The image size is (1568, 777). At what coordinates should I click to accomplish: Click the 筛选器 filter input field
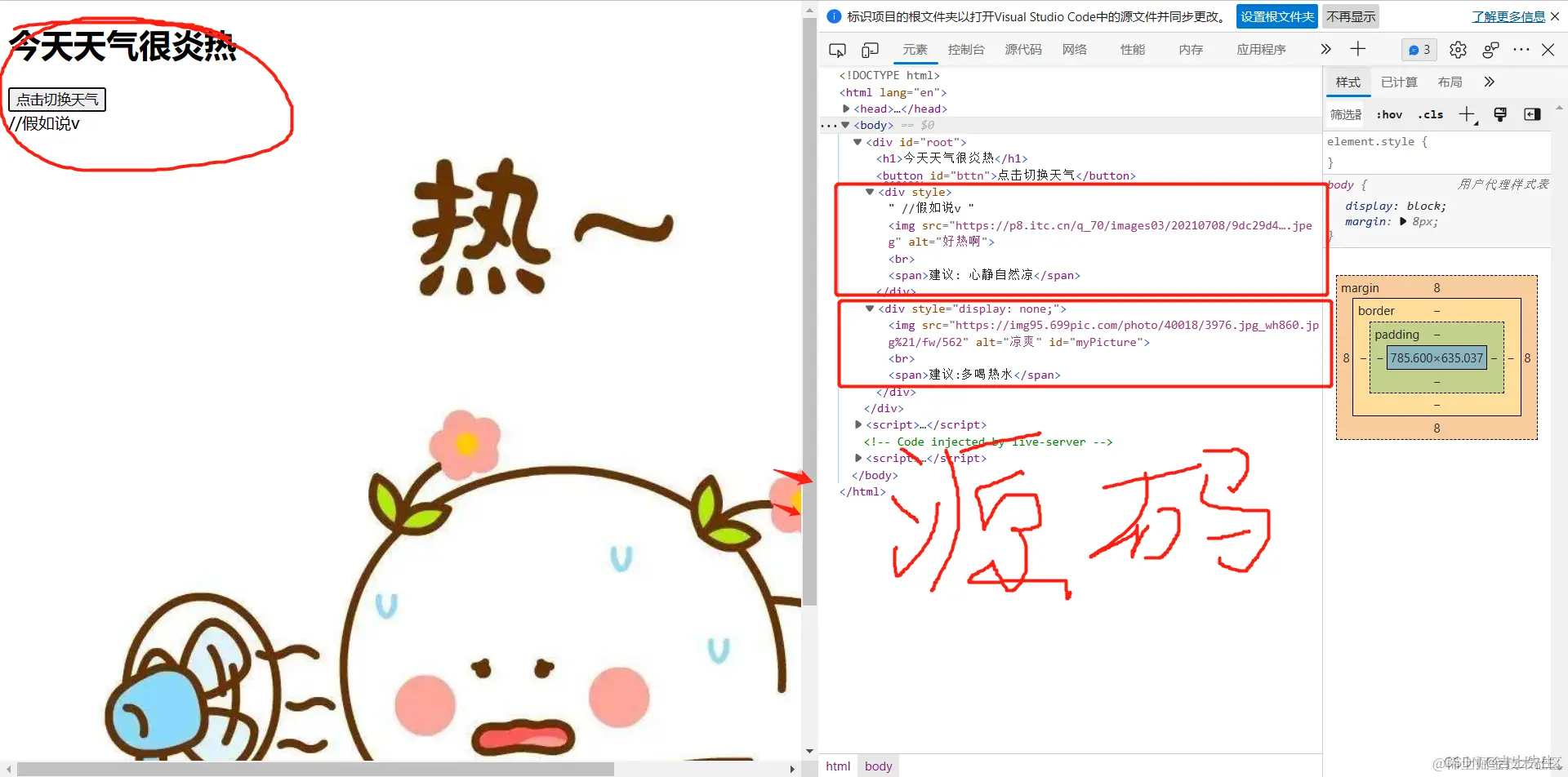(1345, 114)
